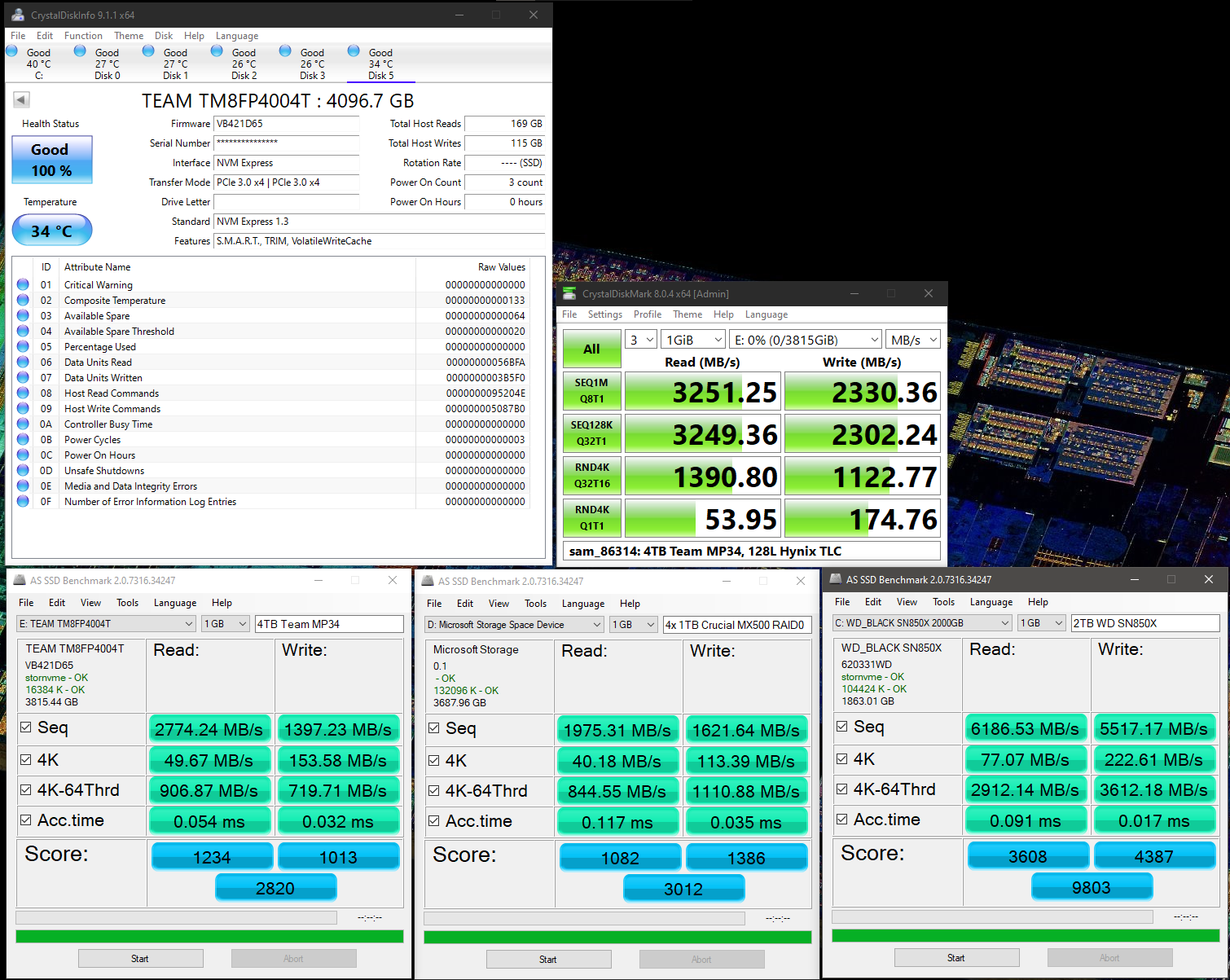This screenshot has width=1230, height=980.
Task: Uncheck Acc.time in the WD SN850X AS SSD window
Action: point(842,820)
